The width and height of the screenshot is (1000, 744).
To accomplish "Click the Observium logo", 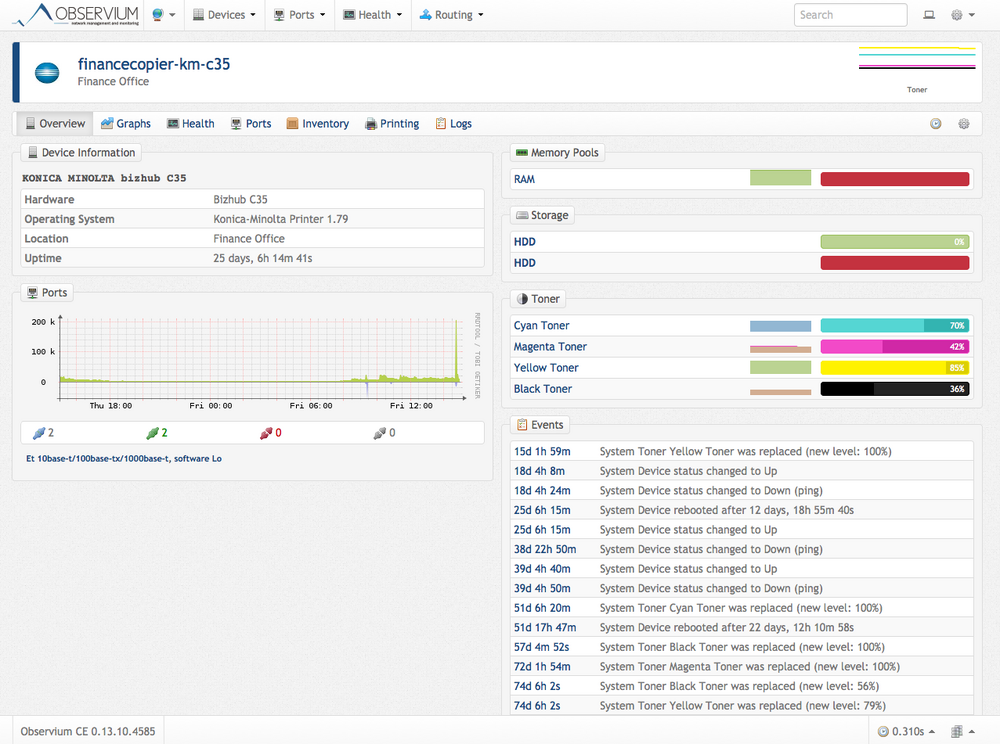I will click(x=75, y=15).
